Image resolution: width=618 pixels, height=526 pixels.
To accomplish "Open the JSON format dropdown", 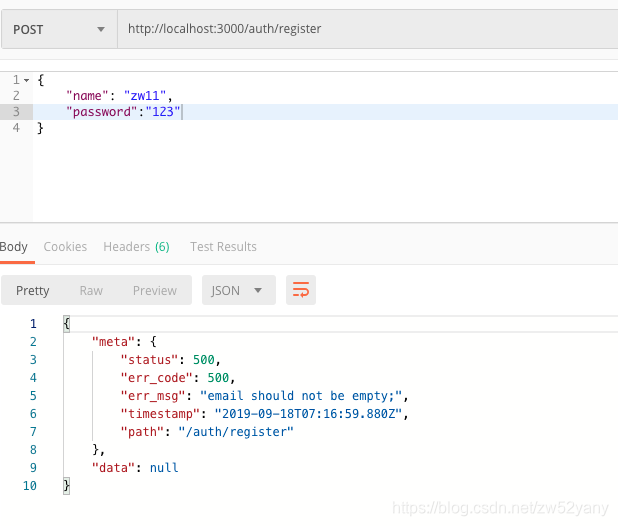I will coord(238,290).
